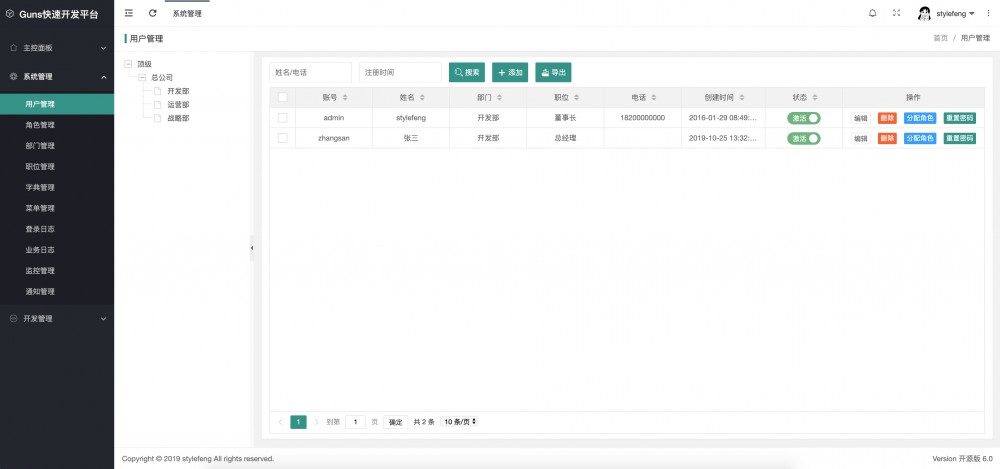The width and height of the screenshot is (1000, 469).
Task: Open 部门管理 in the sidebar
Action: pyautogui.click(x=57, y=145)
